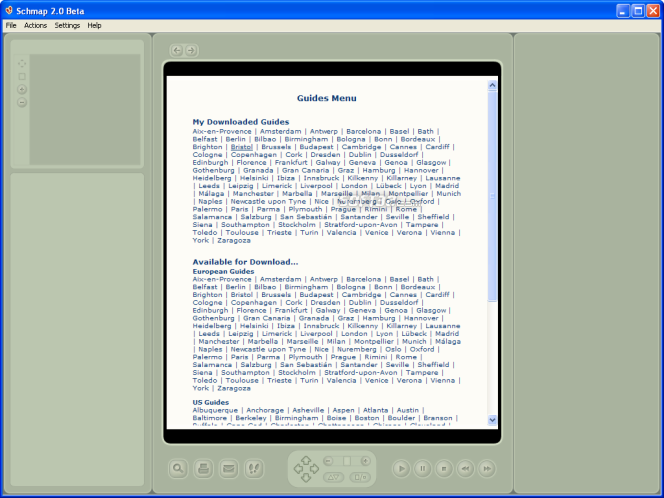Open Stockholm in European Guides download list

point(297,373)
